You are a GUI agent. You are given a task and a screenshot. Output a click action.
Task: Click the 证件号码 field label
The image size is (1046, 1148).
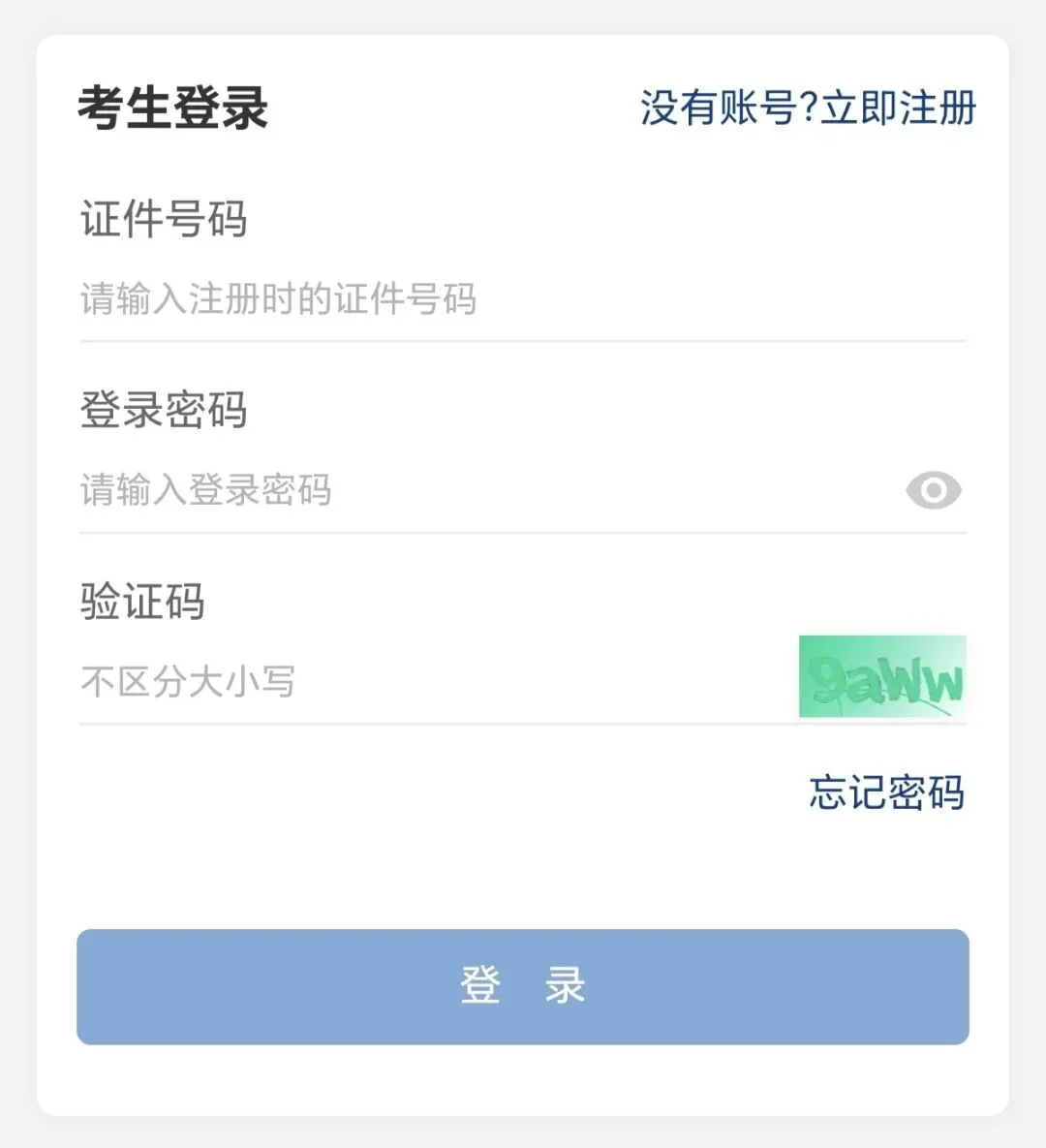164,219
